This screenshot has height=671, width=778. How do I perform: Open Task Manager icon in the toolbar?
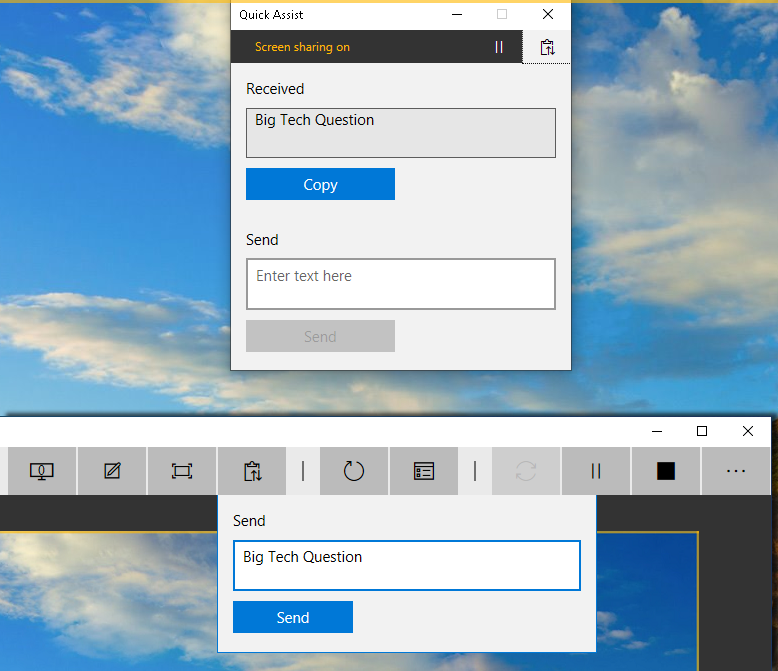[x=424, y=471]
